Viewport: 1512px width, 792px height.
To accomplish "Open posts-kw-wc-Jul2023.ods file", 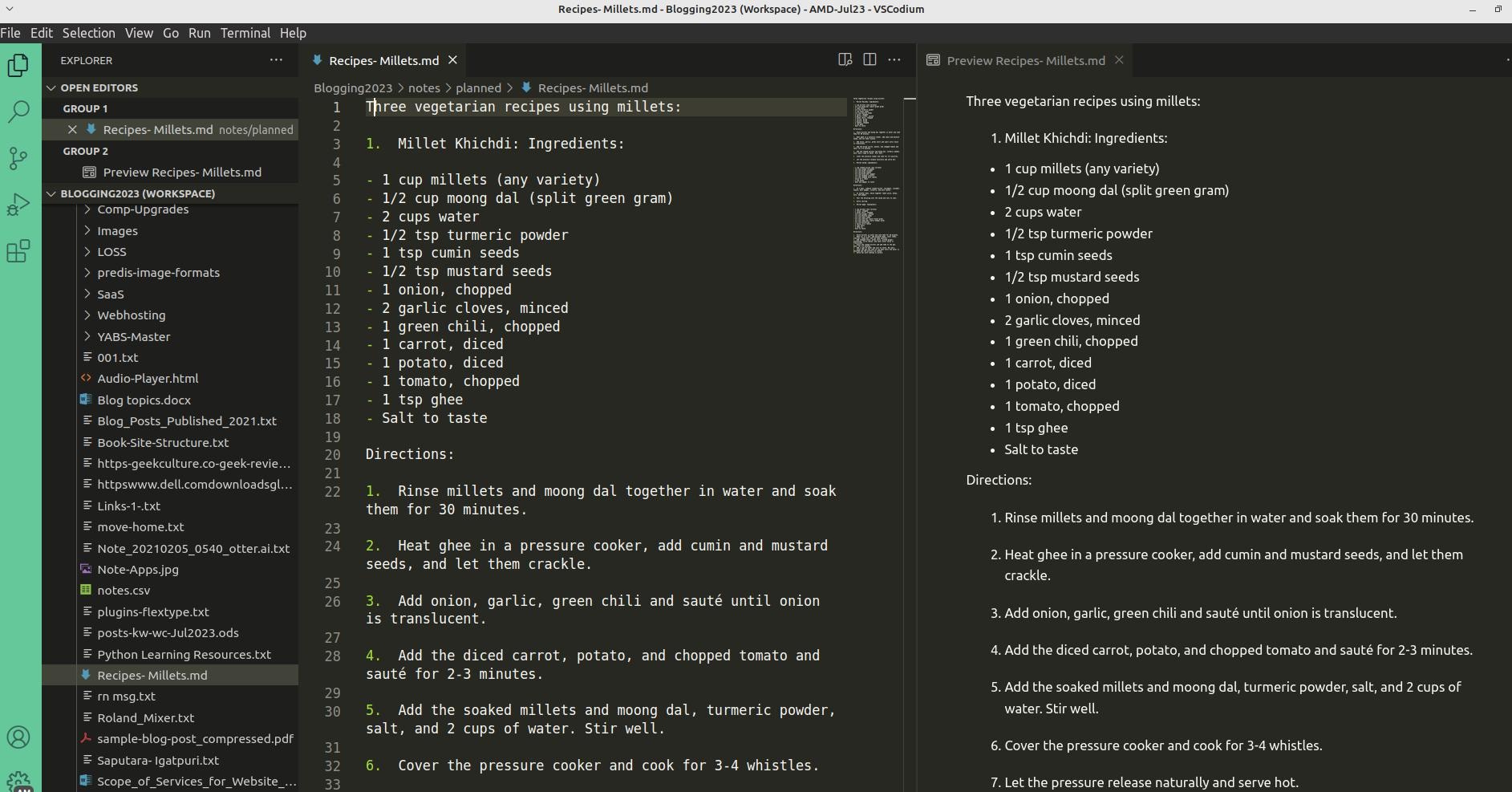I will click(x=168, y=632).
